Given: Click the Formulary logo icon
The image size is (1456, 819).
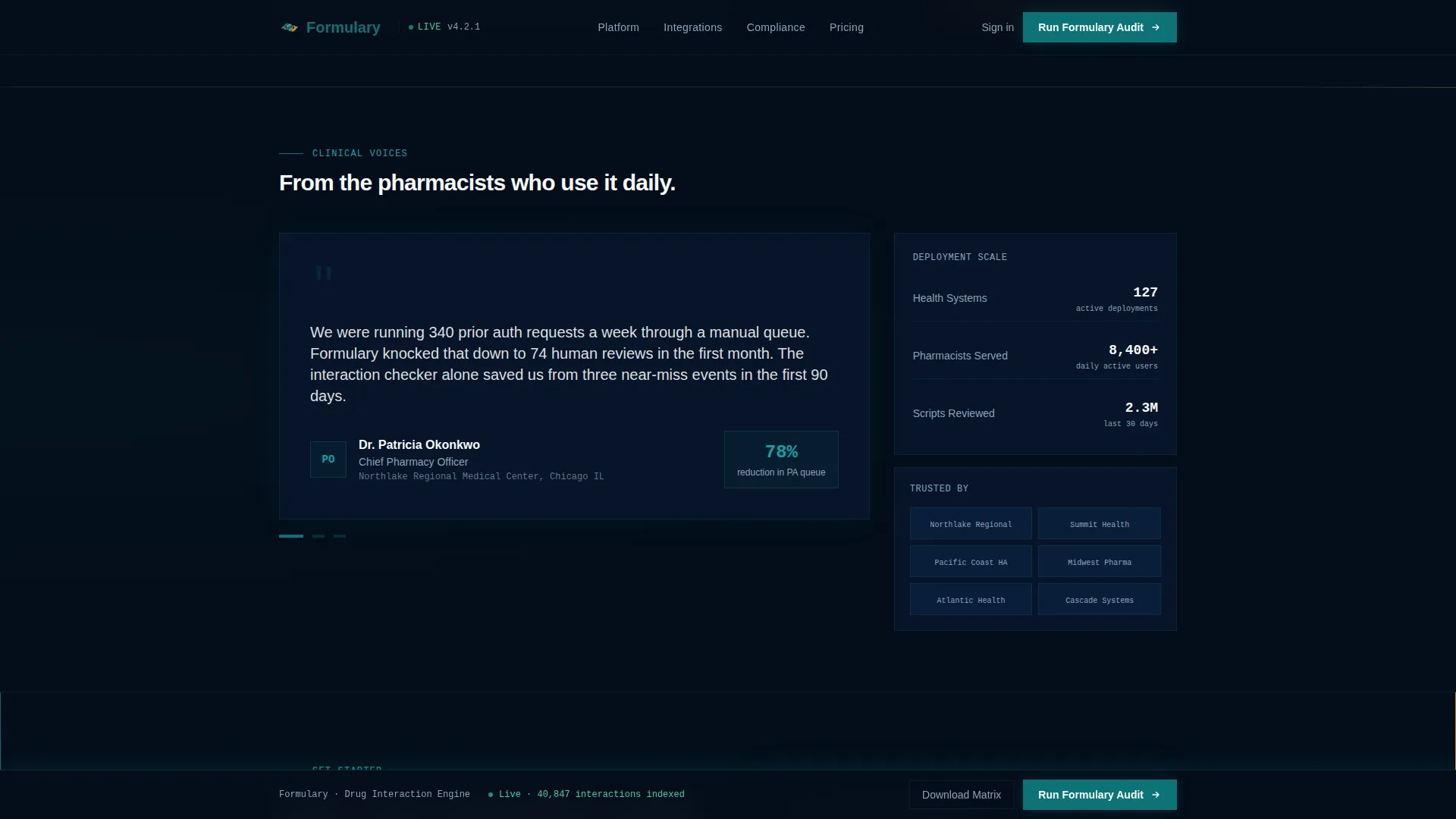Looking at the screenshot, I should point(290,27).
